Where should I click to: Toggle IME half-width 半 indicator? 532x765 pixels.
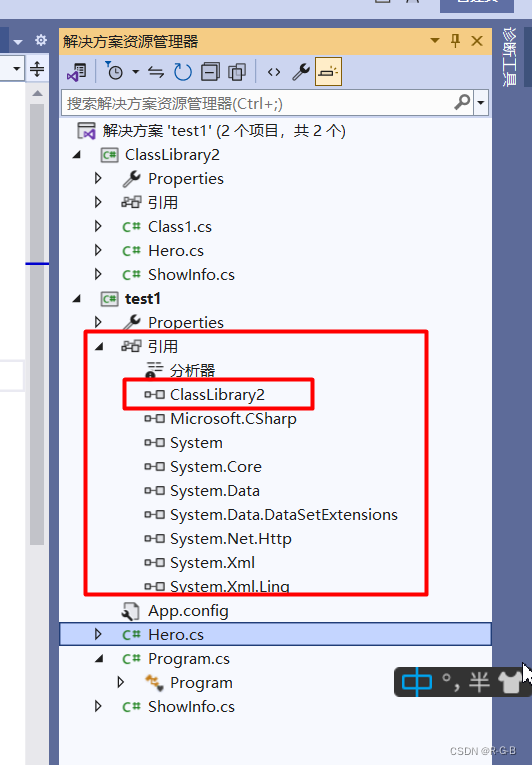[479, 682]
